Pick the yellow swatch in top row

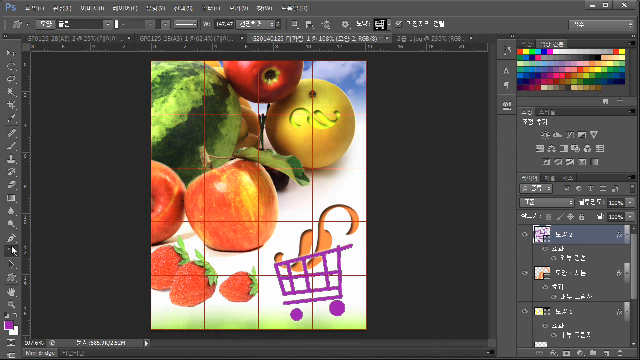coord(526,52)
